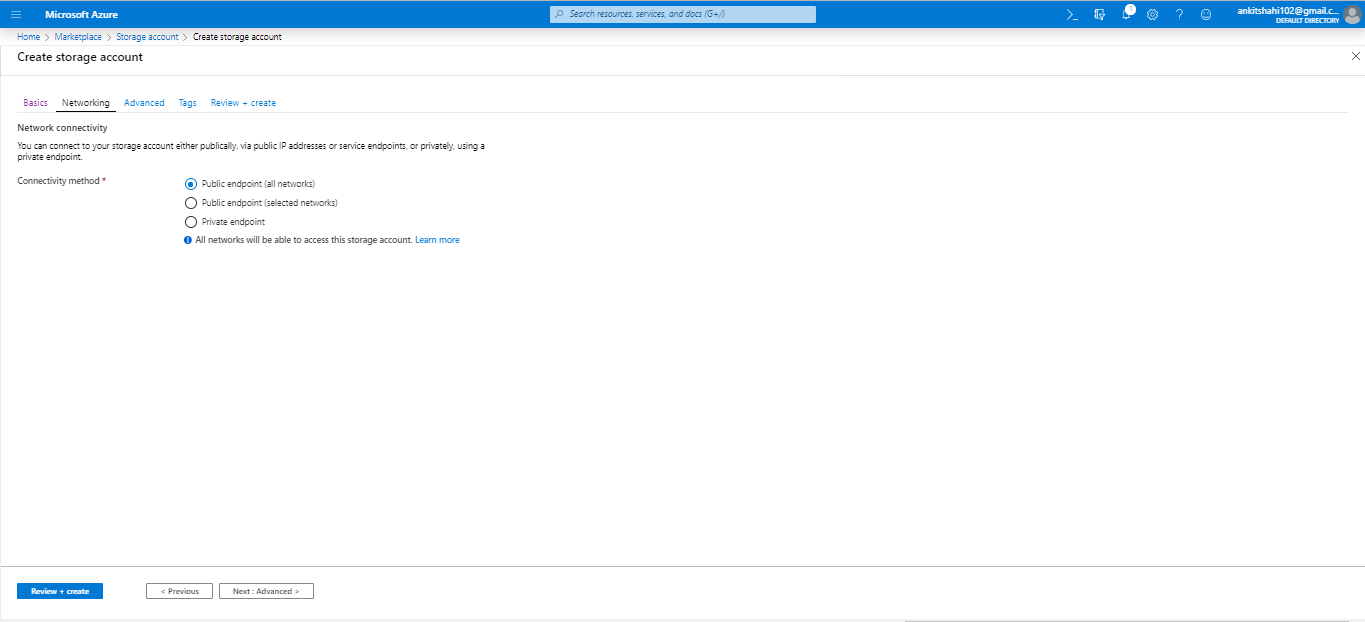View notifications bell
The width and height of the screenshot is (1365, 622).
coord(1126,14)
